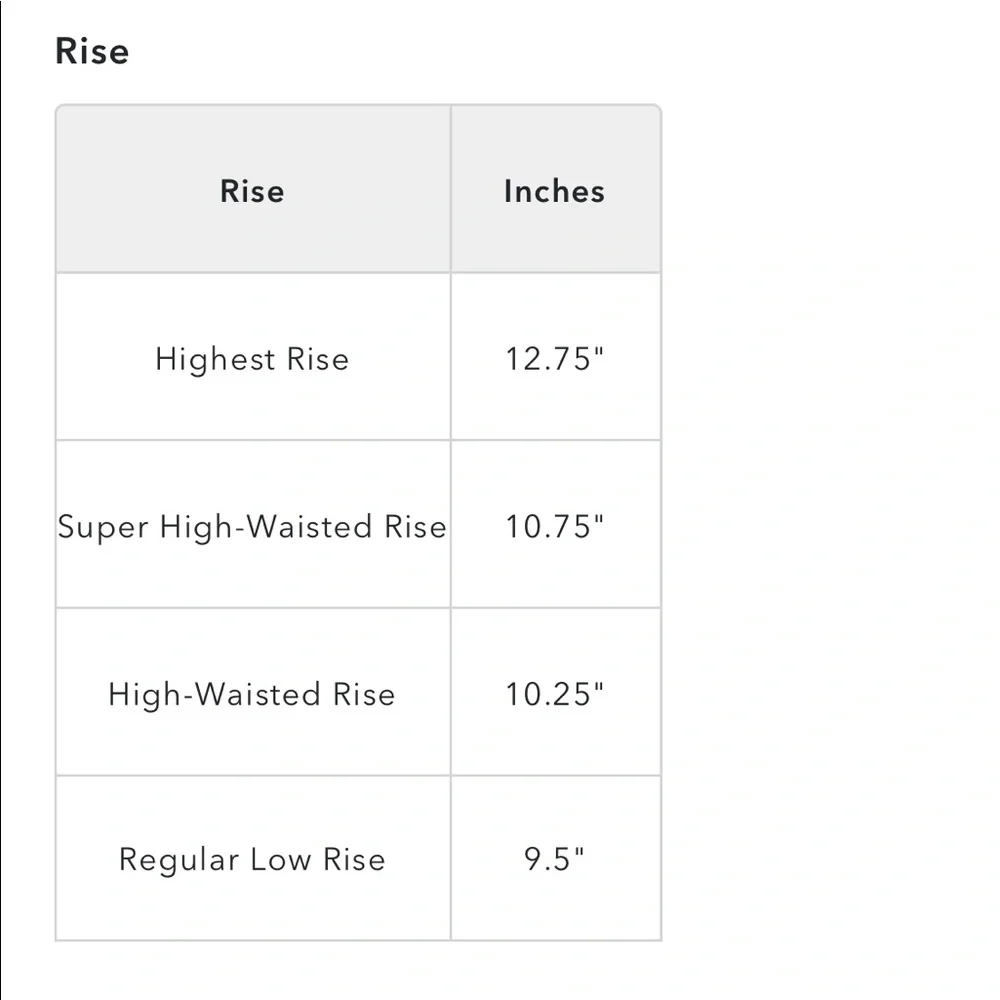Image resolution: width=1000 pixels, height=1000 pixels.
Task: Click the bold "Rise" heading above the table
Action: 92,51
